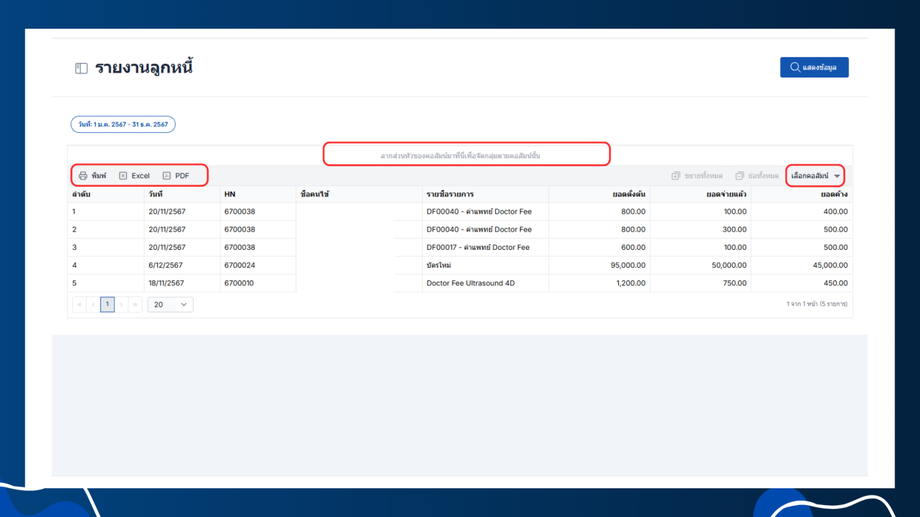920x517 pixels.
Task: Click the paid amount 50,000.00
Action: pyautogui.click(x=700, y=265)
